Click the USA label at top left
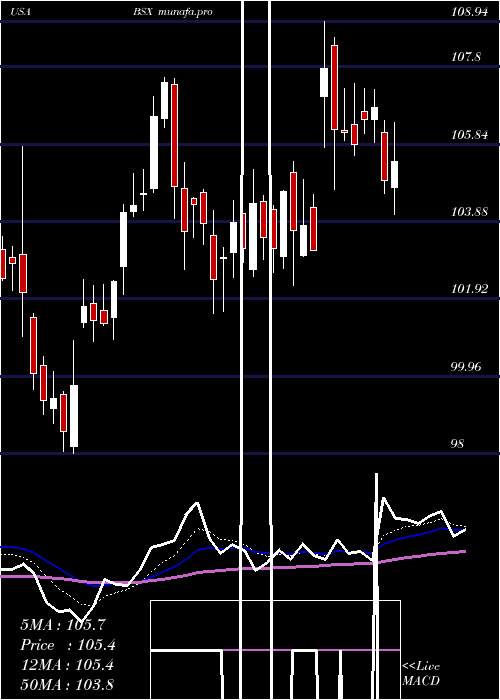Viewport: 500px width, 700px height. 21,12
